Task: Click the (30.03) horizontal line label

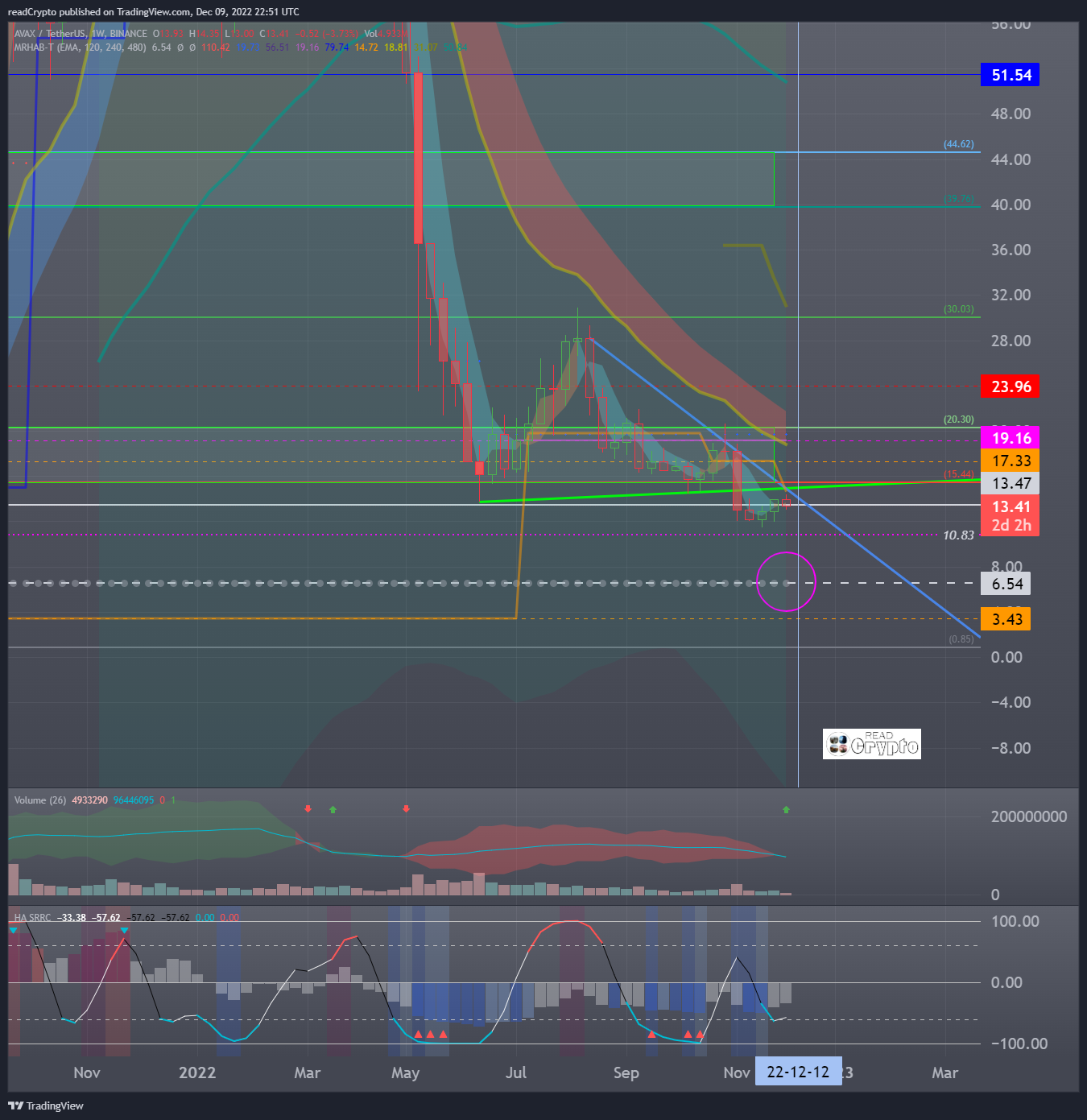Action: [959, 309]
